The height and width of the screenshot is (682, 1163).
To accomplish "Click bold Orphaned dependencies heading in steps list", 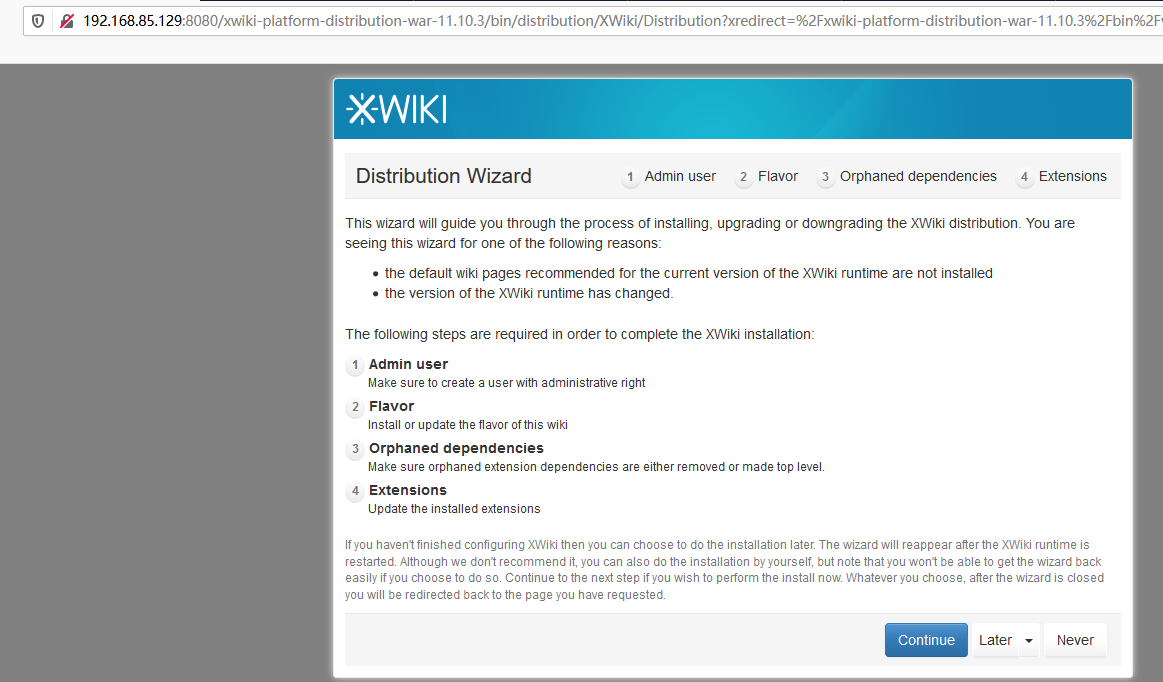I will [456, 448].
